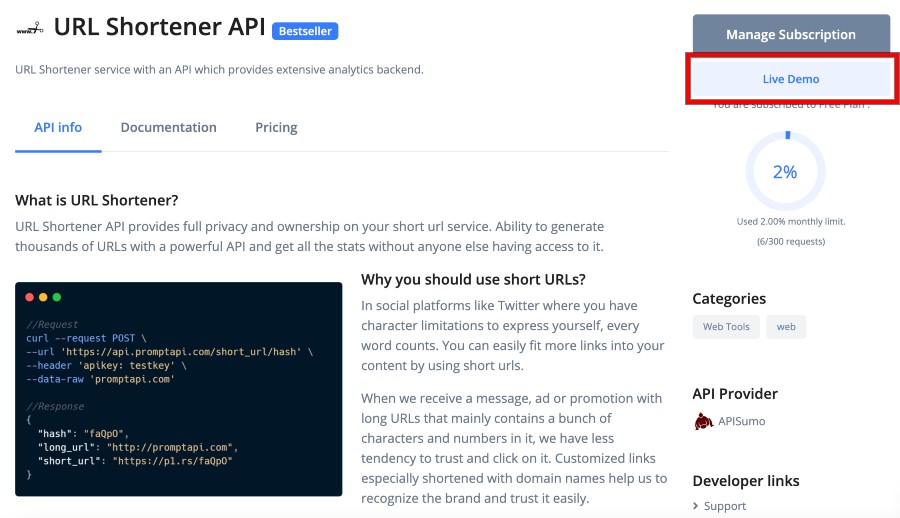Click the 'What is URL Shortener?' heading
Screen dimensions: 900x518
tap(96, 200)
